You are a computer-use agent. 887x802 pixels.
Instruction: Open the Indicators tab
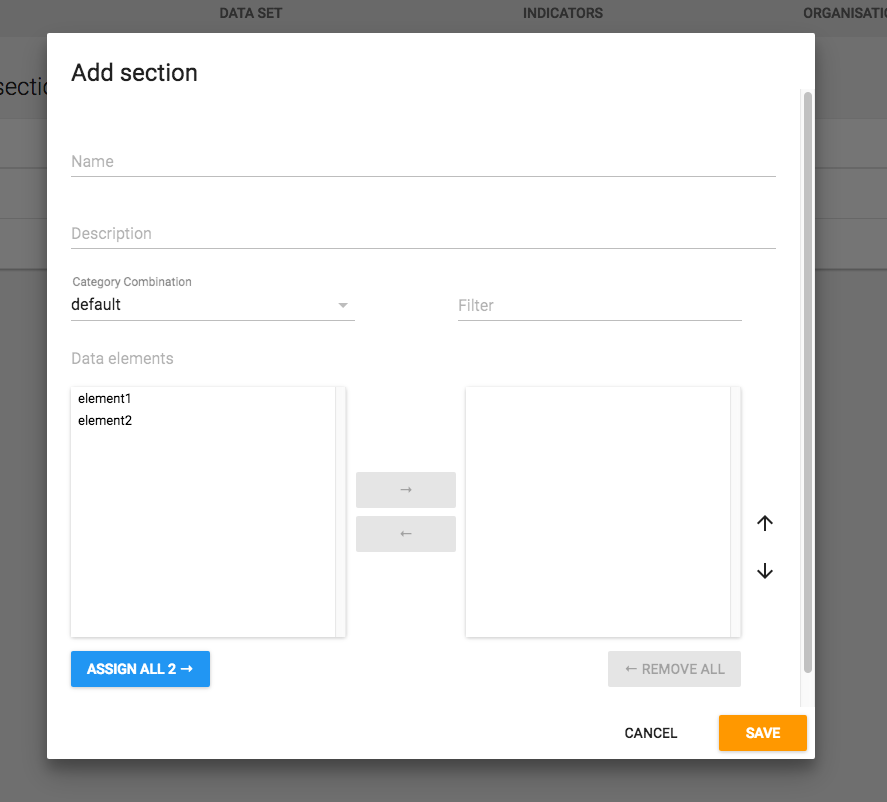pyautogui.click(x=563, y=14)
